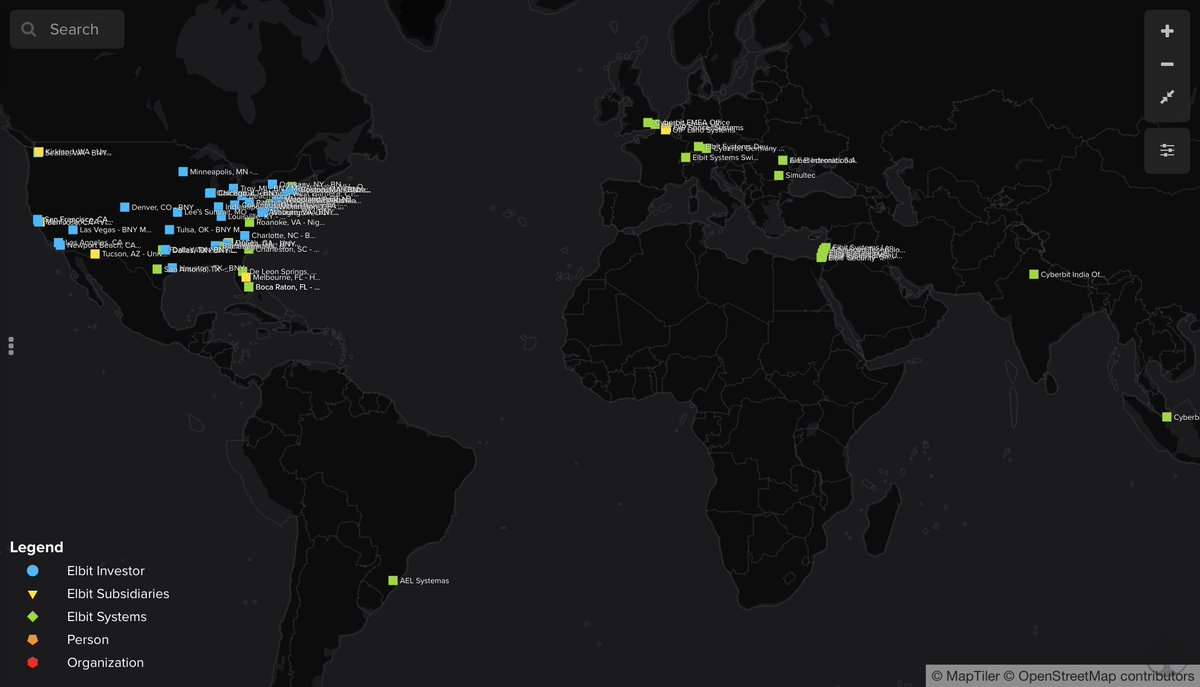Screen dimensions: 1200x687
Task: Click the orange Person legend icon
Action: [x=33, y=640]
